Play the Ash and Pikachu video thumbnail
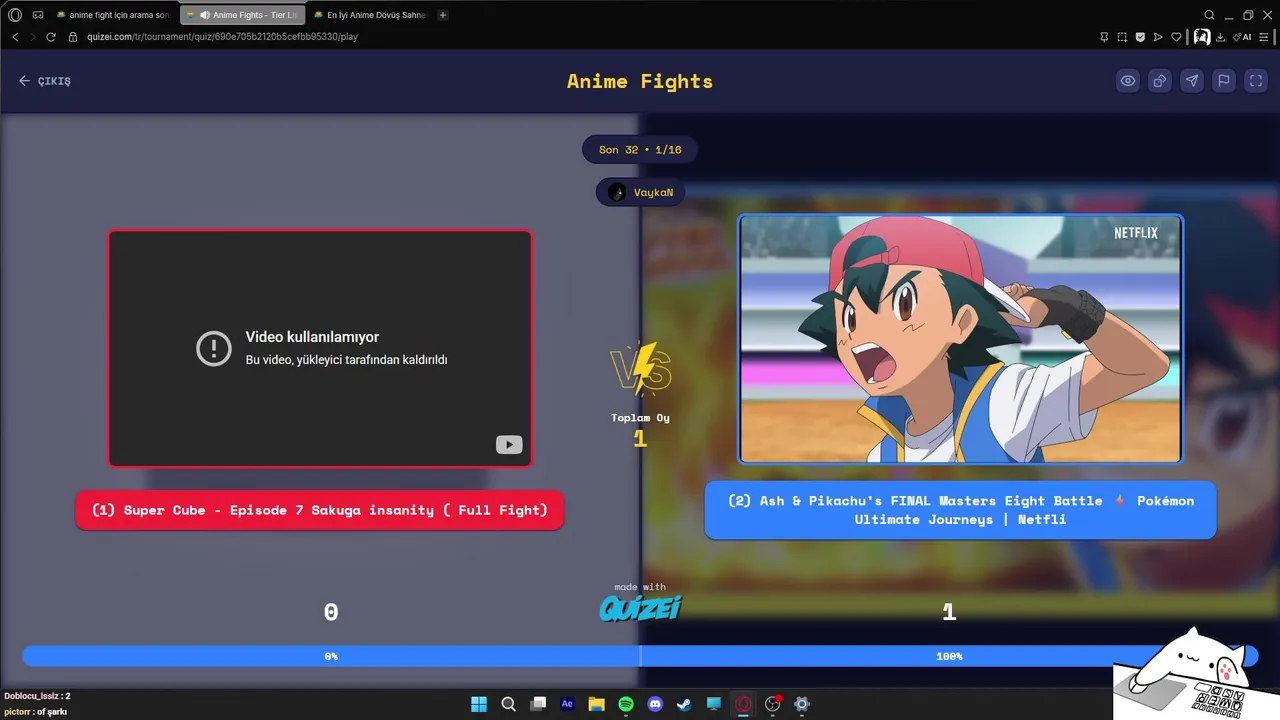This screenshot has height=720, width=1280. pyautogui.click(x=960, y=339)
